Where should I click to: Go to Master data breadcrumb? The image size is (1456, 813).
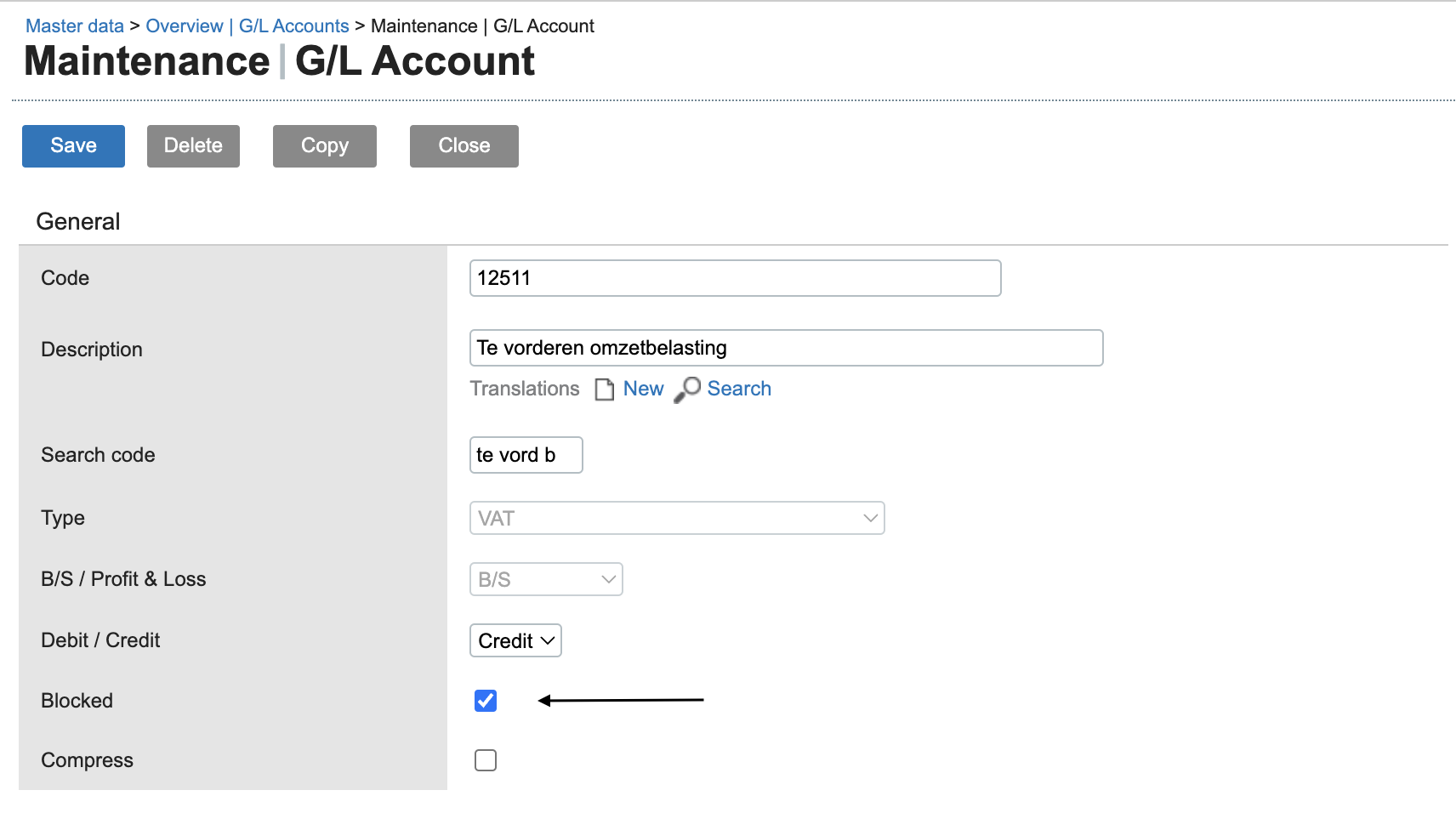pos(75,26)
